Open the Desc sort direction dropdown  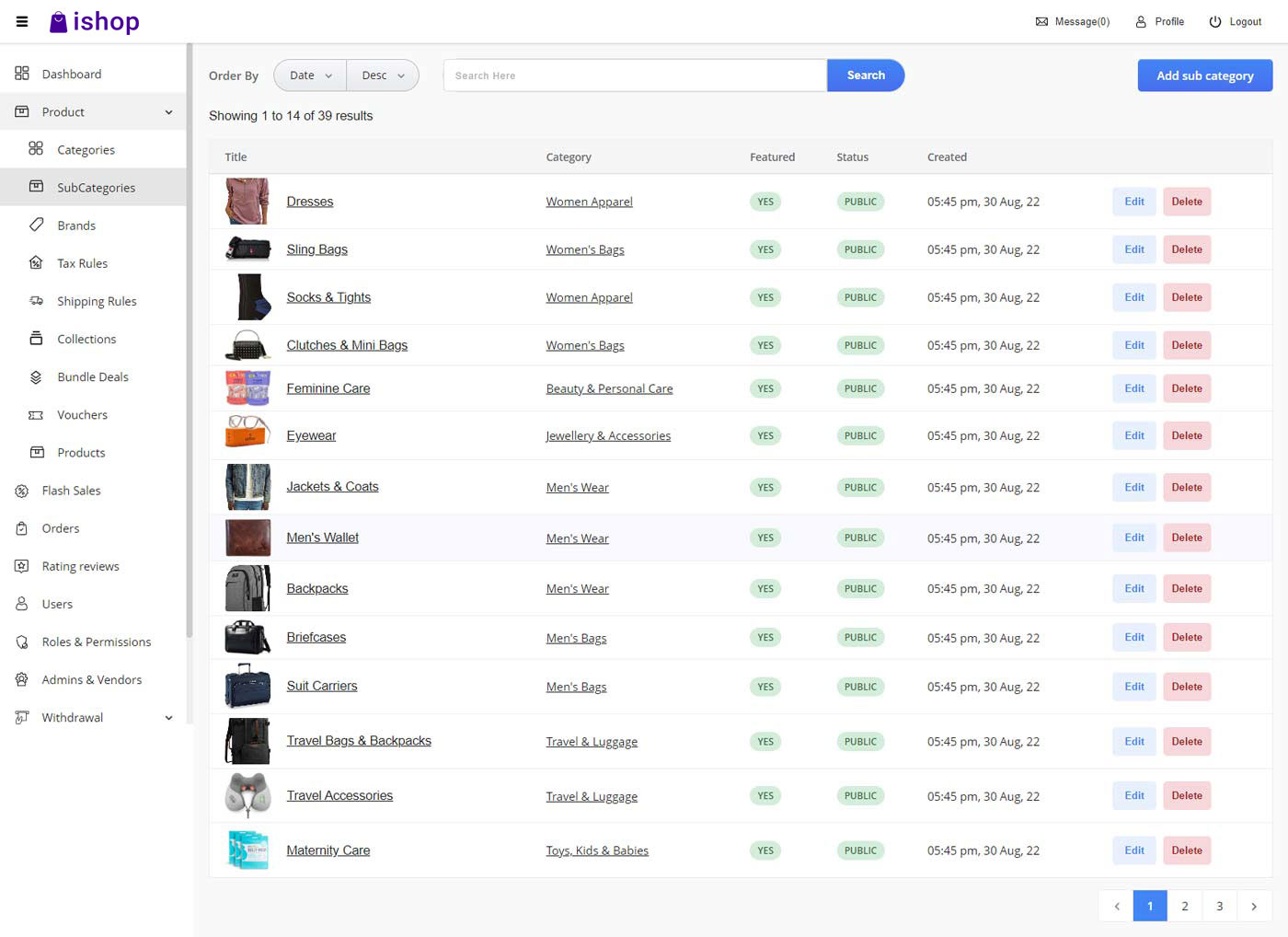pos(383,75)
